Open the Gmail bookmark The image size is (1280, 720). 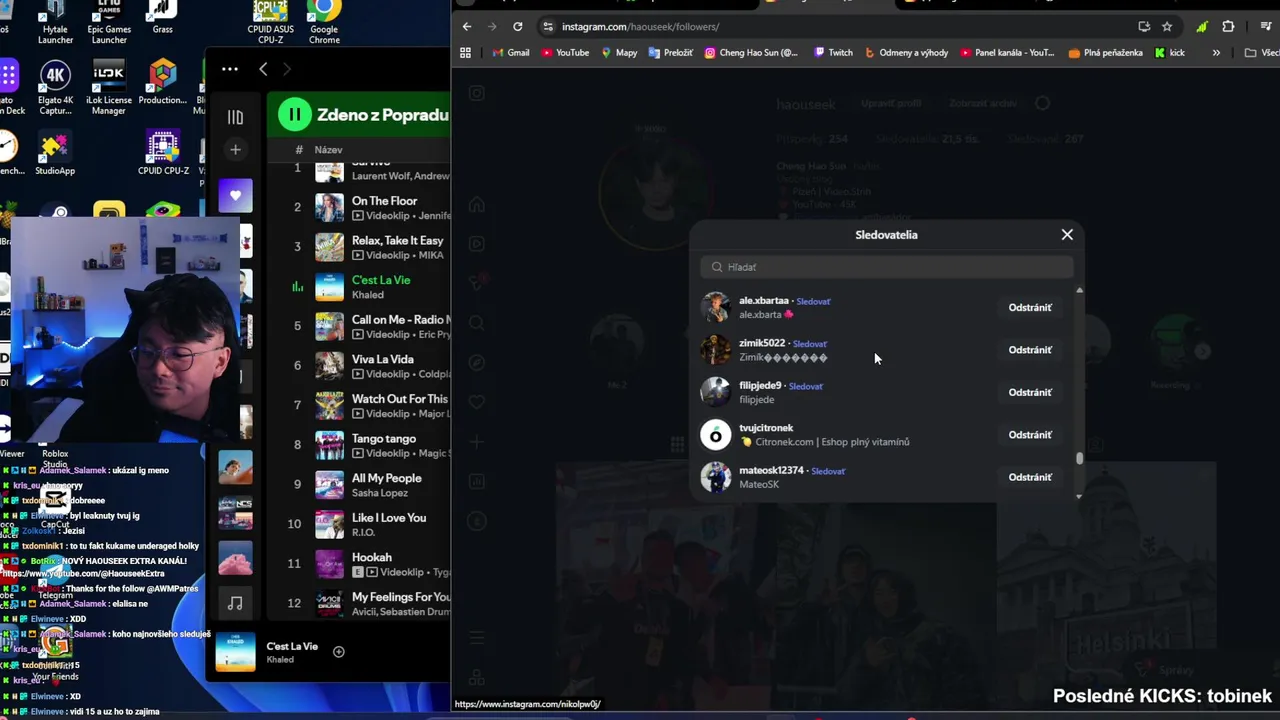click(511, 53)
